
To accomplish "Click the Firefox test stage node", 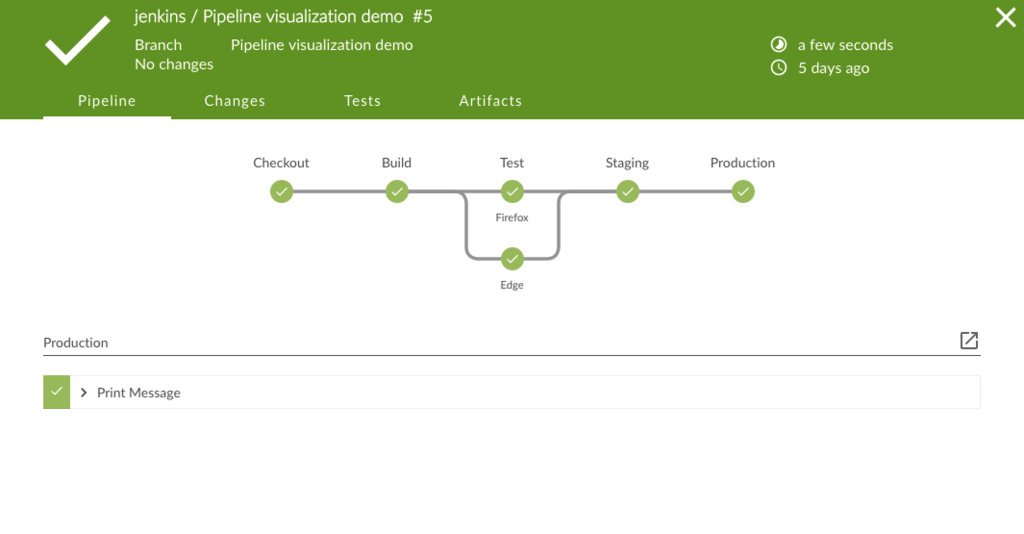I will coord(512,191).
